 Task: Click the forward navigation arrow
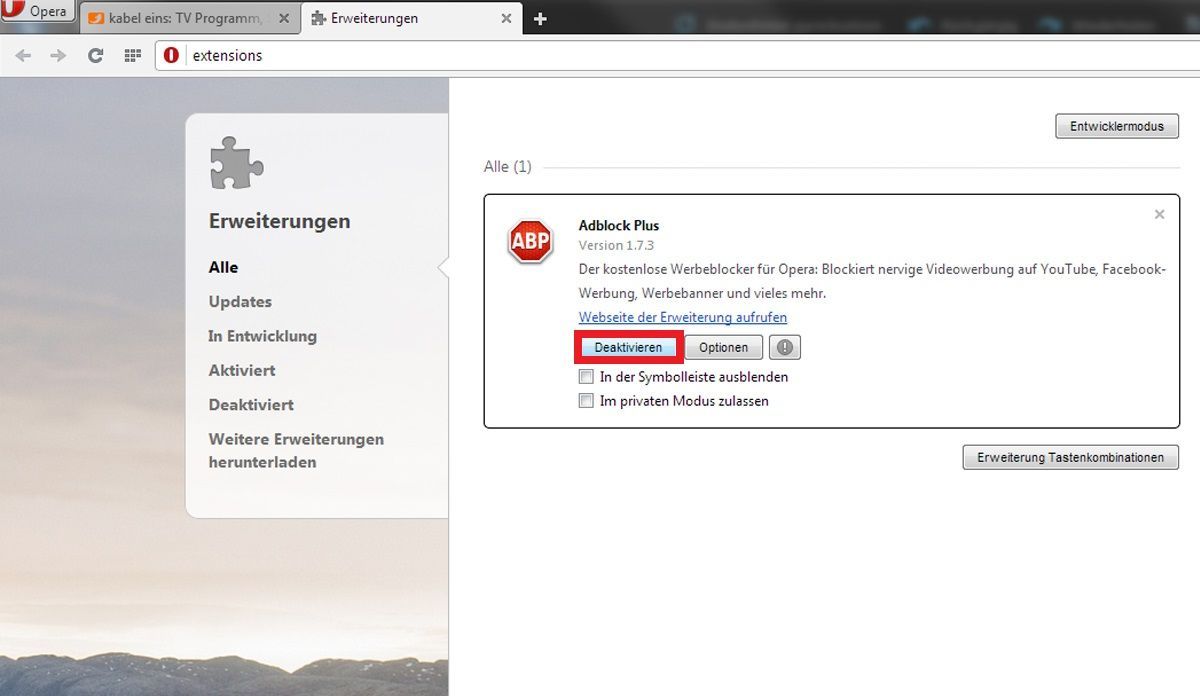[58, 56]
